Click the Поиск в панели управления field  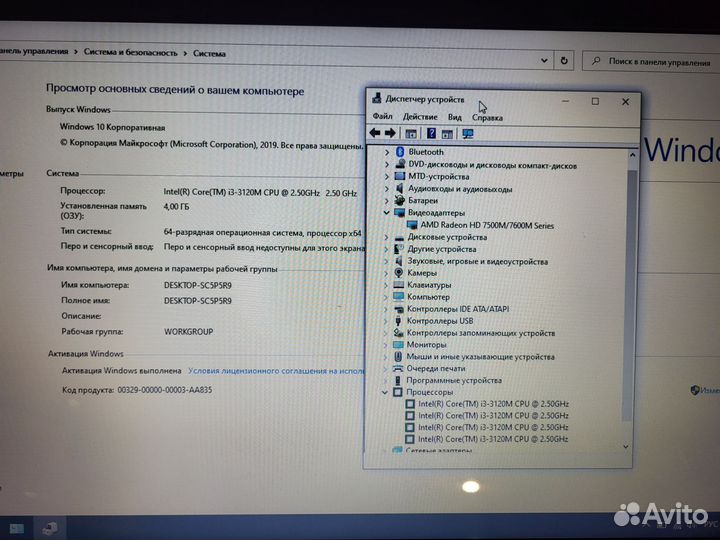[x=652, y=62]
